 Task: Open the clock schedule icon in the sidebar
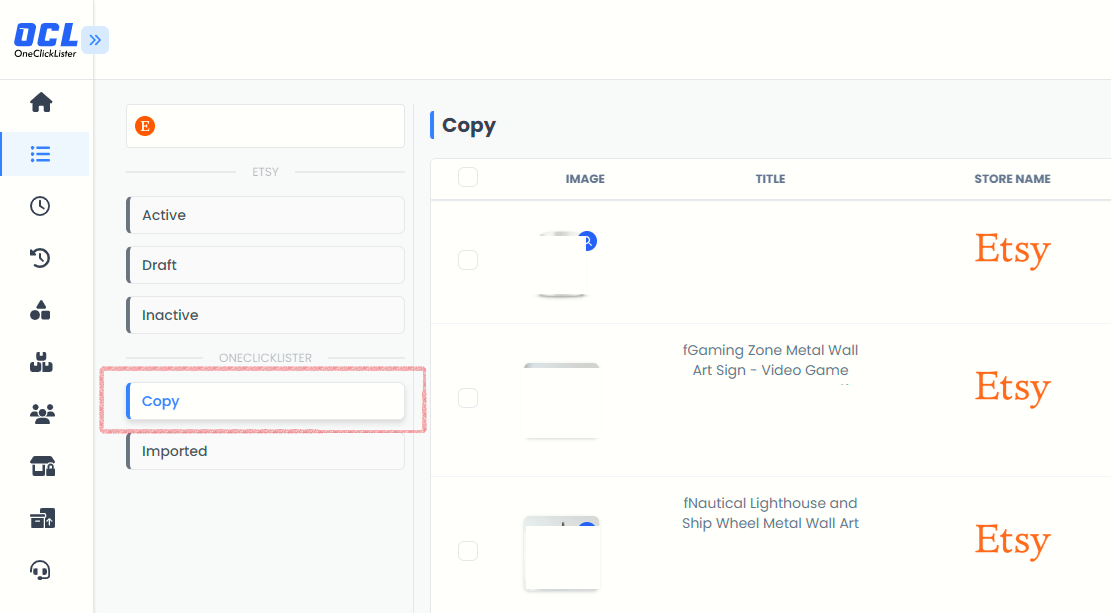[x=40, y=206]
